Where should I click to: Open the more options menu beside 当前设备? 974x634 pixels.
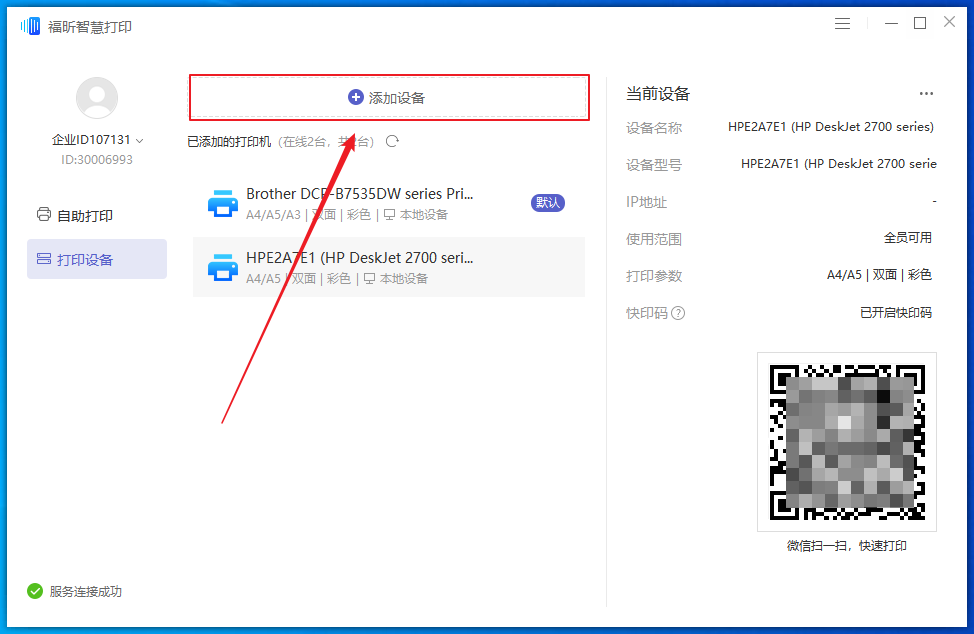click(925, 93)
